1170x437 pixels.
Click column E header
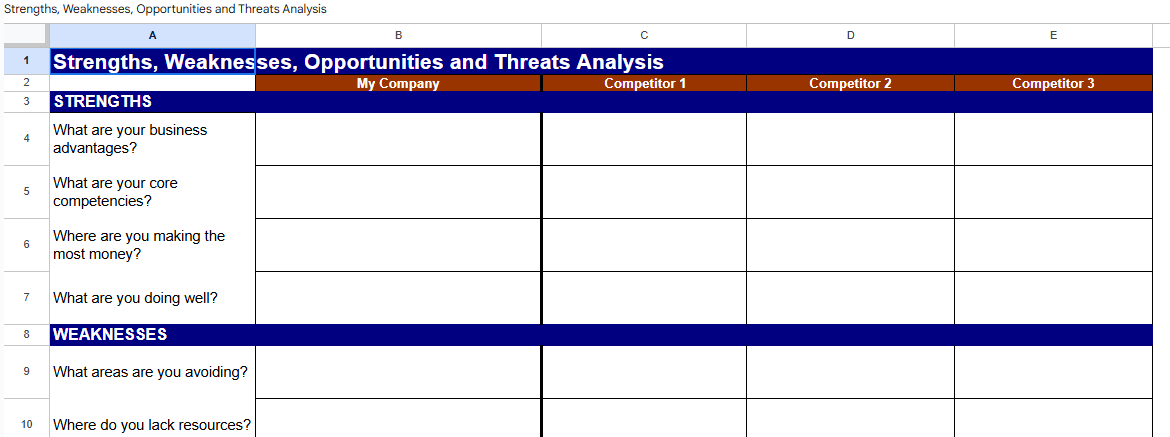tap(1053, 35)
